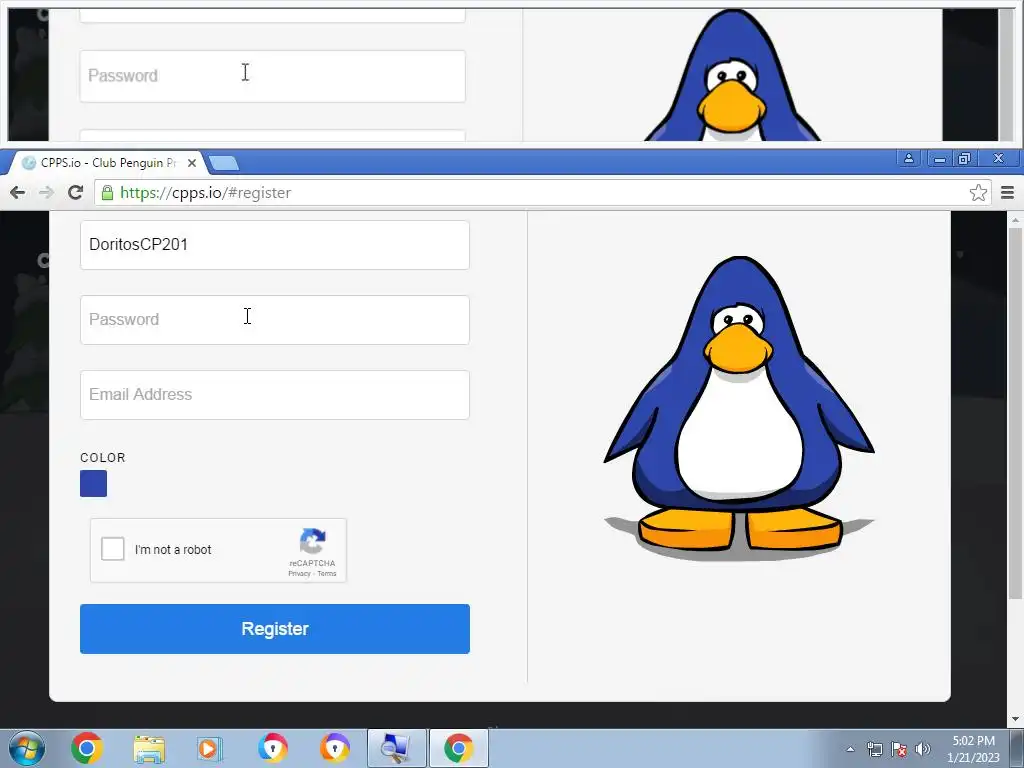Close the CPPS.io tab
The height and width of the screenshot is (768, 1024).
191,163
